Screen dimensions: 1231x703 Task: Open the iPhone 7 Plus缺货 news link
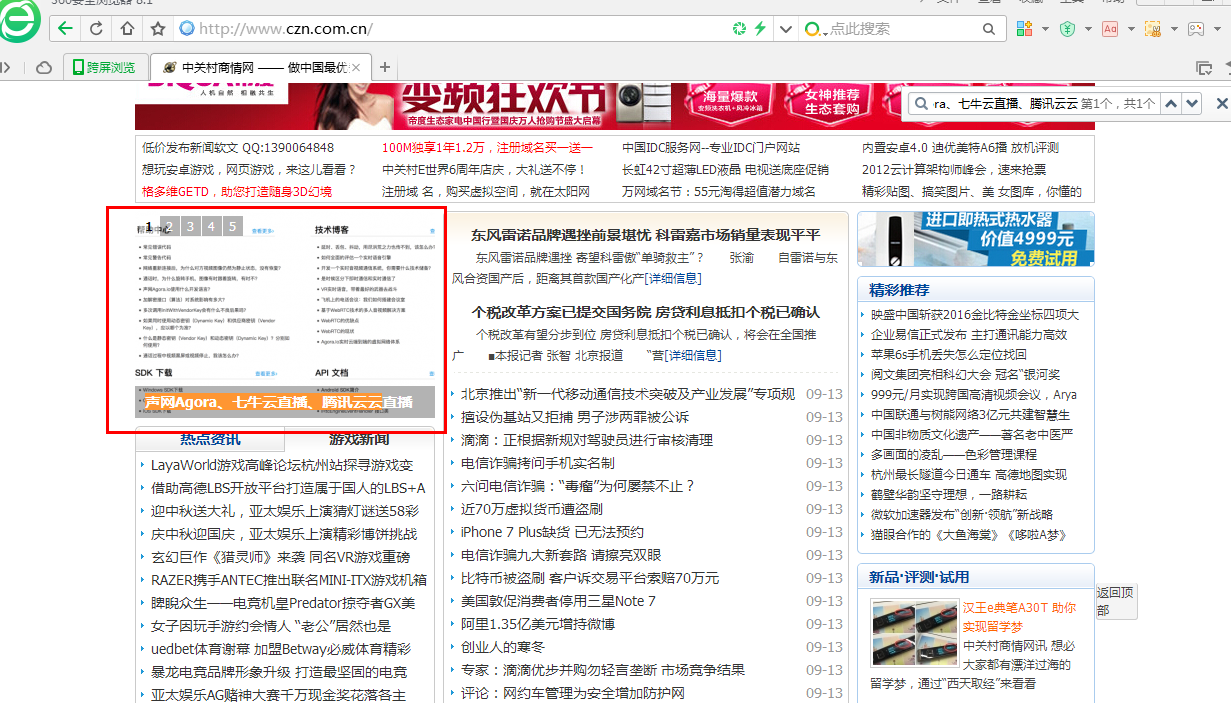pyautogui.click(x=552, y=532)
